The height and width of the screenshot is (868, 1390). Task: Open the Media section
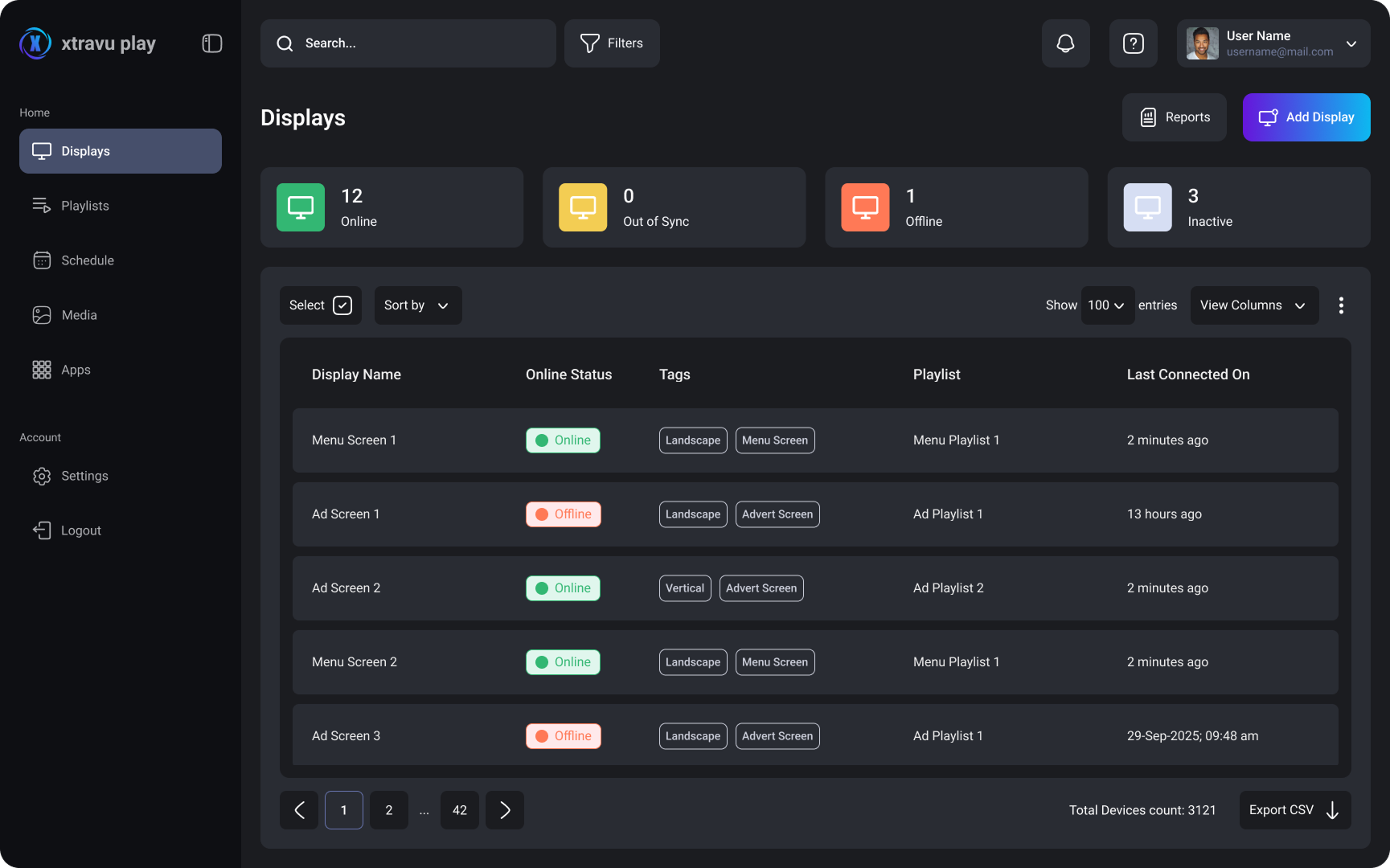click(x=121, y=315)
